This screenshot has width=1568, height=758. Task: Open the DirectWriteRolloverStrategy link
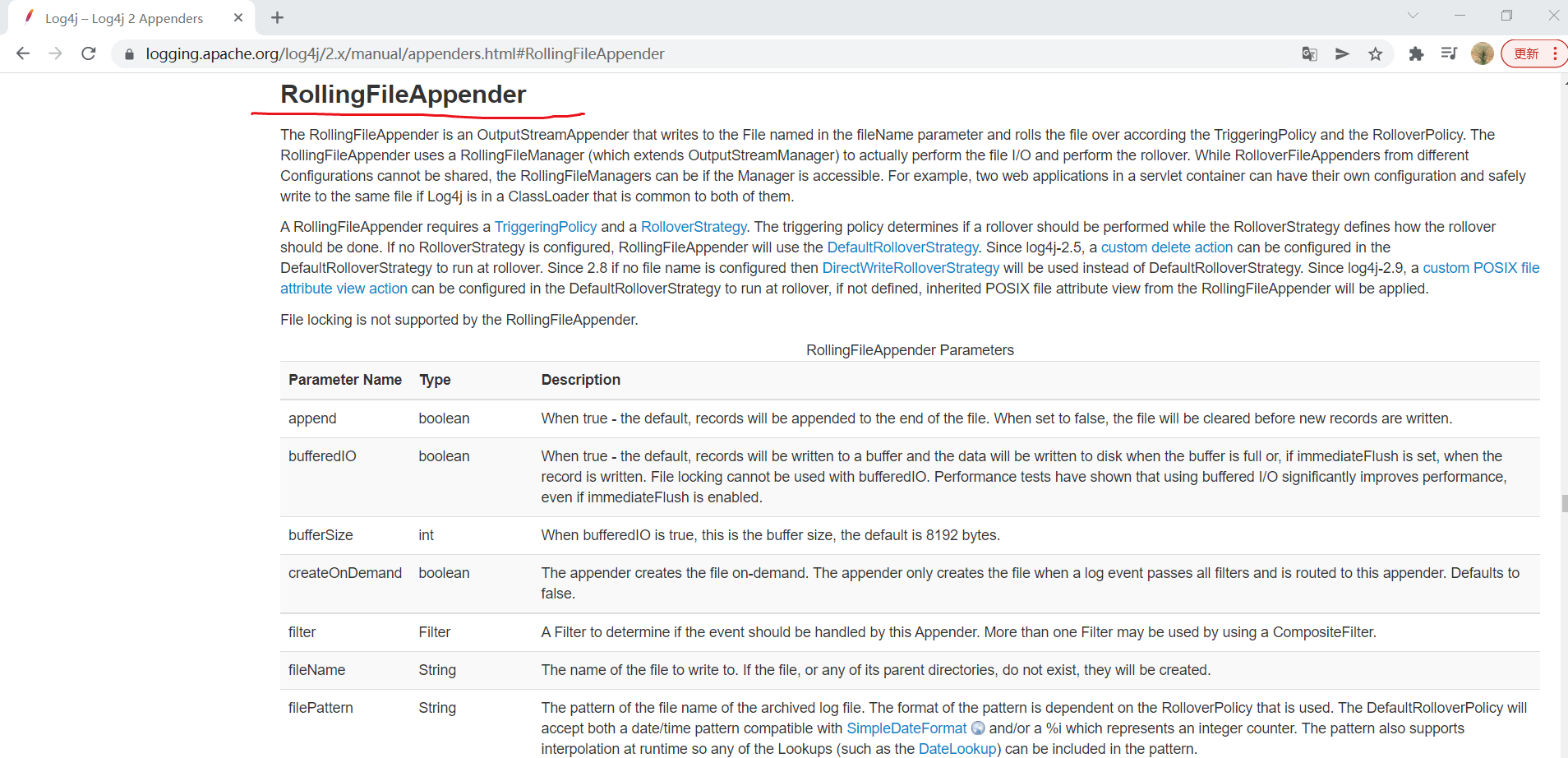[911, 268]
